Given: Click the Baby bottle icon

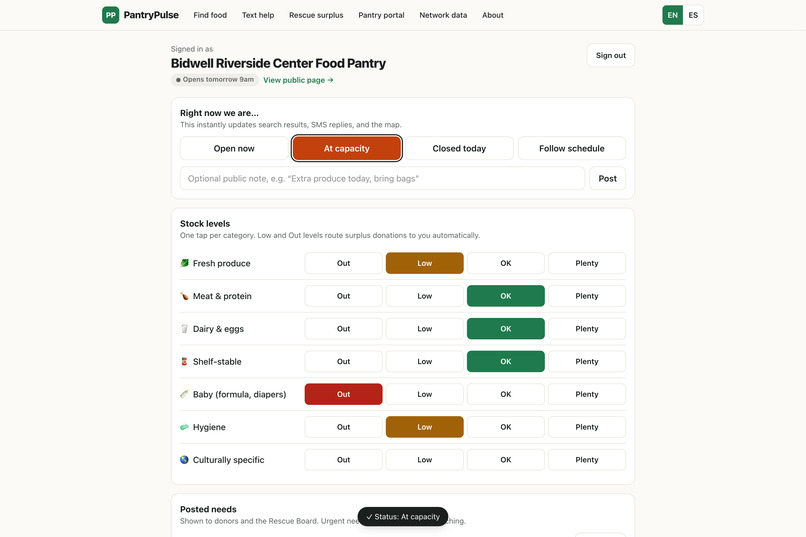Looking at the screenshot, I should pyautogui.click(x=185, y=394).
